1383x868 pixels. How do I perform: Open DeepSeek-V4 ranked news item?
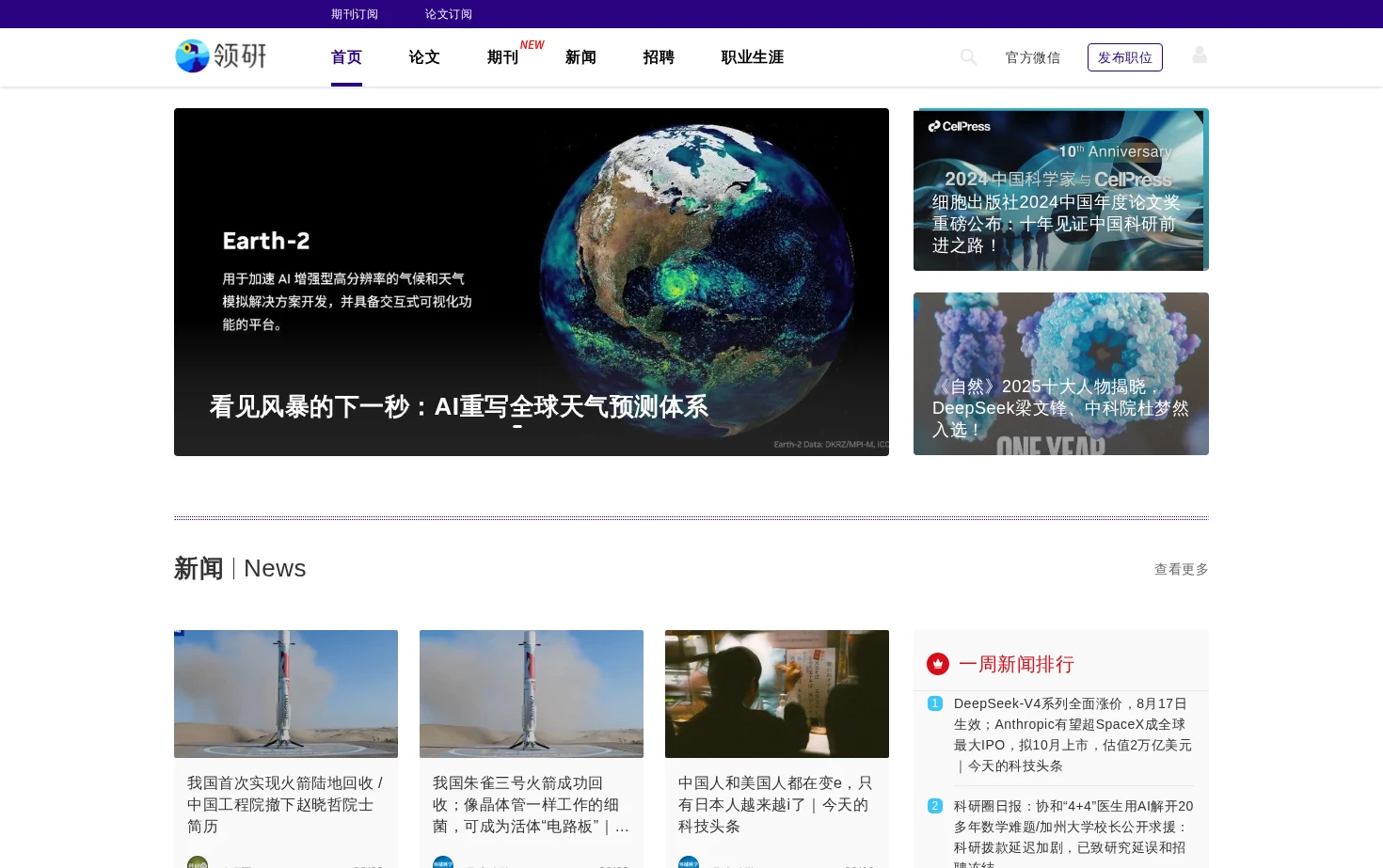point(1073,734)
